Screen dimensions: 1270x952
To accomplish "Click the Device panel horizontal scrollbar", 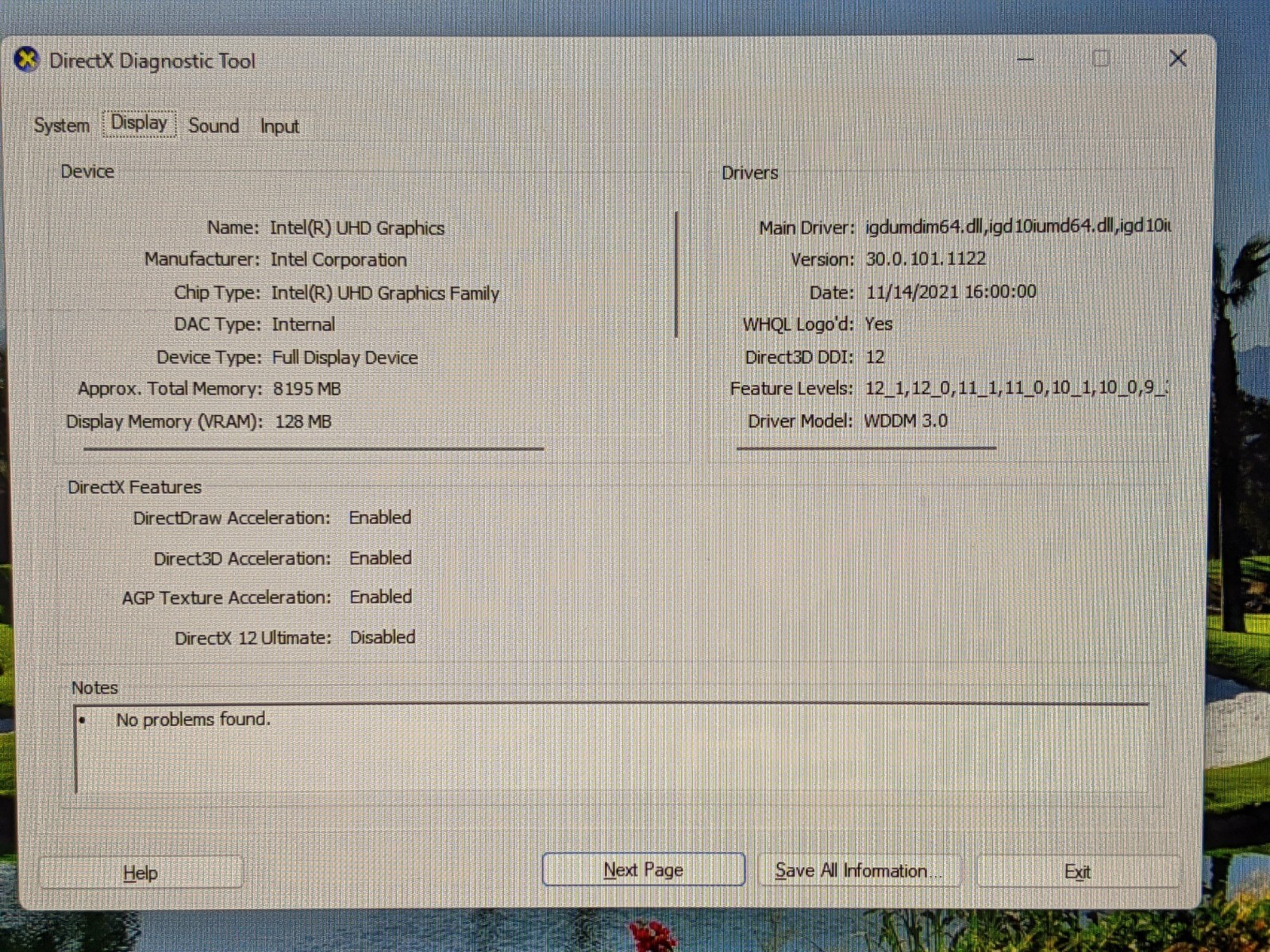I will point(314,449).
